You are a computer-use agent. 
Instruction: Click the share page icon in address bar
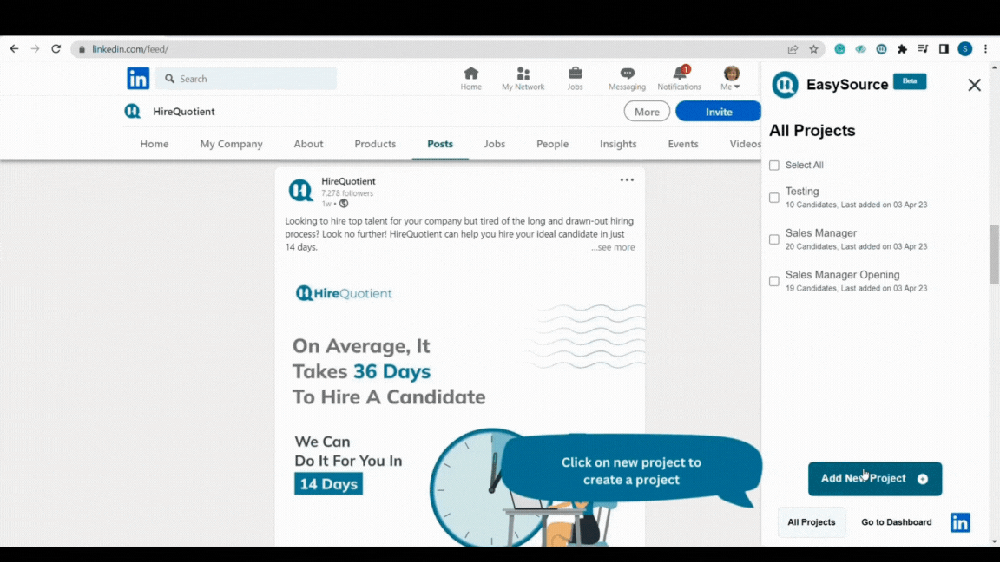793,49
